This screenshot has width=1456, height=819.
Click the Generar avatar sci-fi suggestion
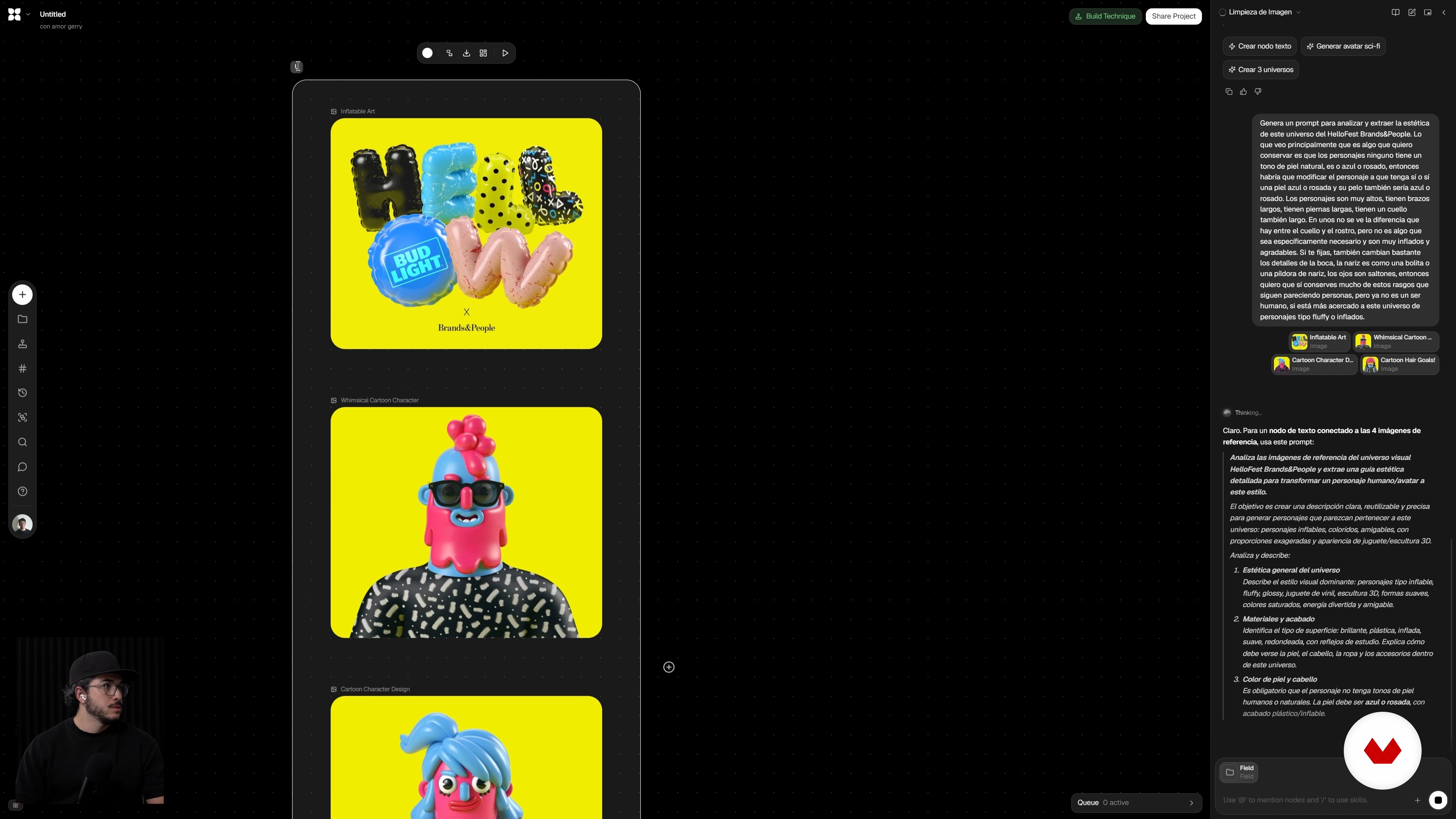click(1343, 46)
